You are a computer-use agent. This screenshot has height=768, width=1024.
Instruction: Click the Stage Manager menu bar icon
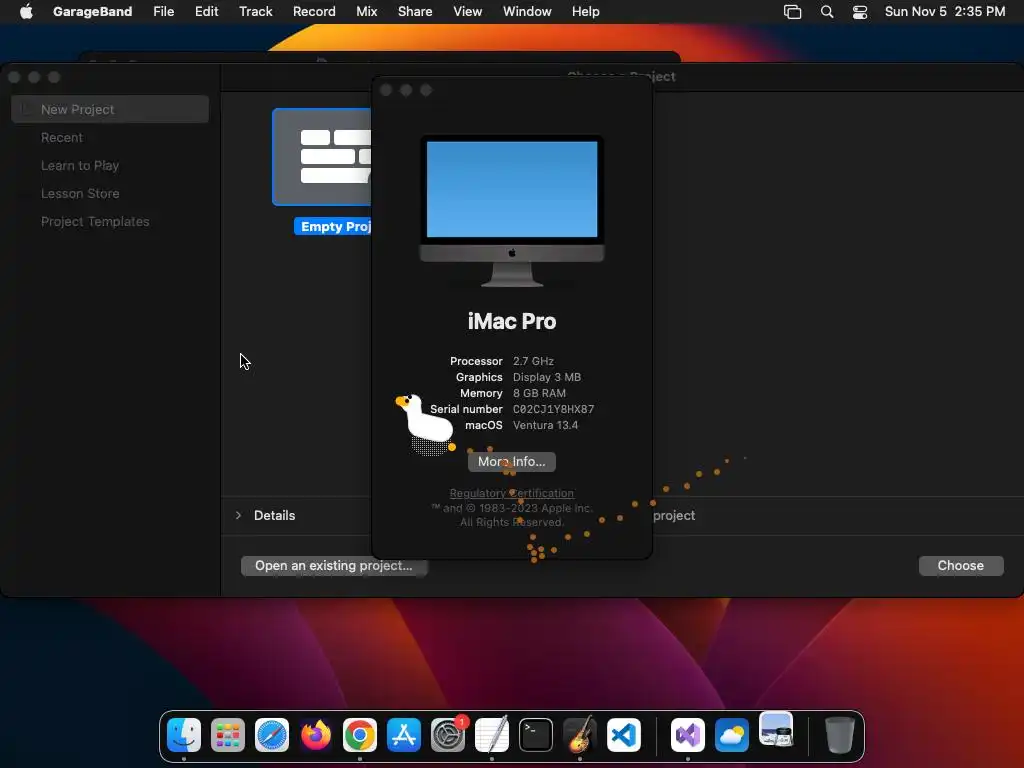(x=792, y=11)
